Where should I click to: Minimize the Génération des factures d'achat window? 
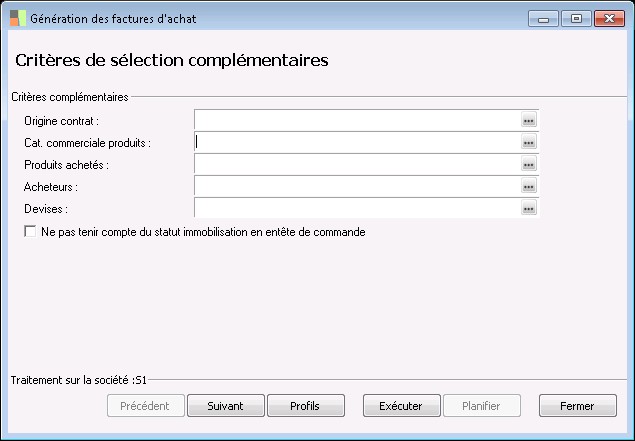coord(543,18)
